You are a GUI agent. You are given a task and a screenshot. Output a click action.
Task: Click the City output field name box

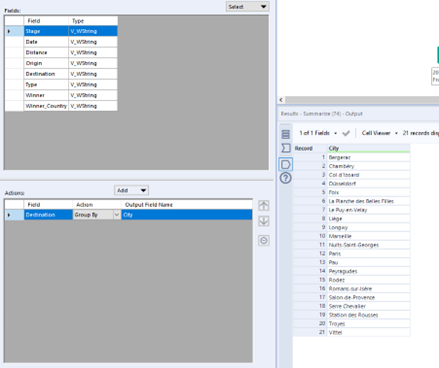point(187,215)
